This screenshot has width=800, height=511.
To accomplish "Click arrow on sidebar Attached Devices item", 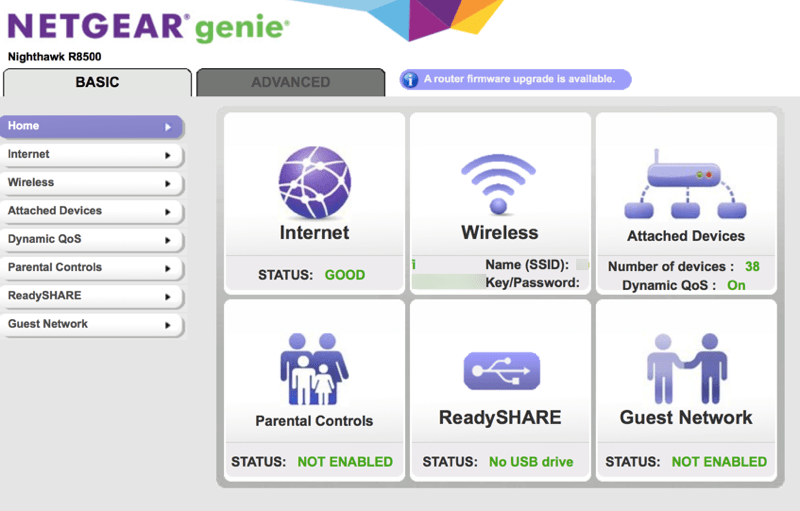I will (168, 212).
